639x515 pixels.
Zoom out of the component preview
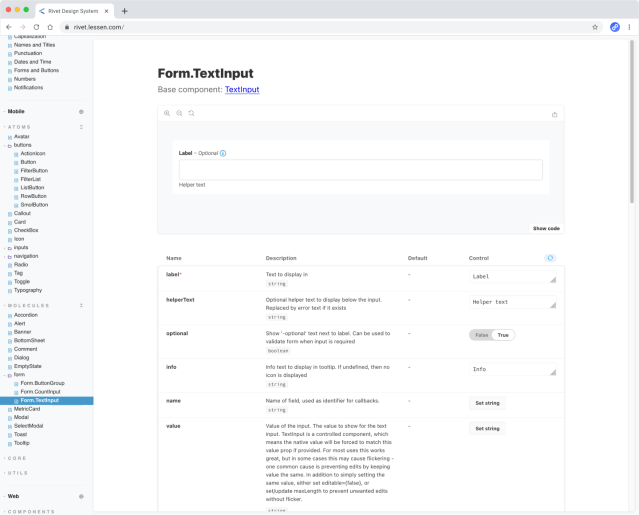click(179, 114)
